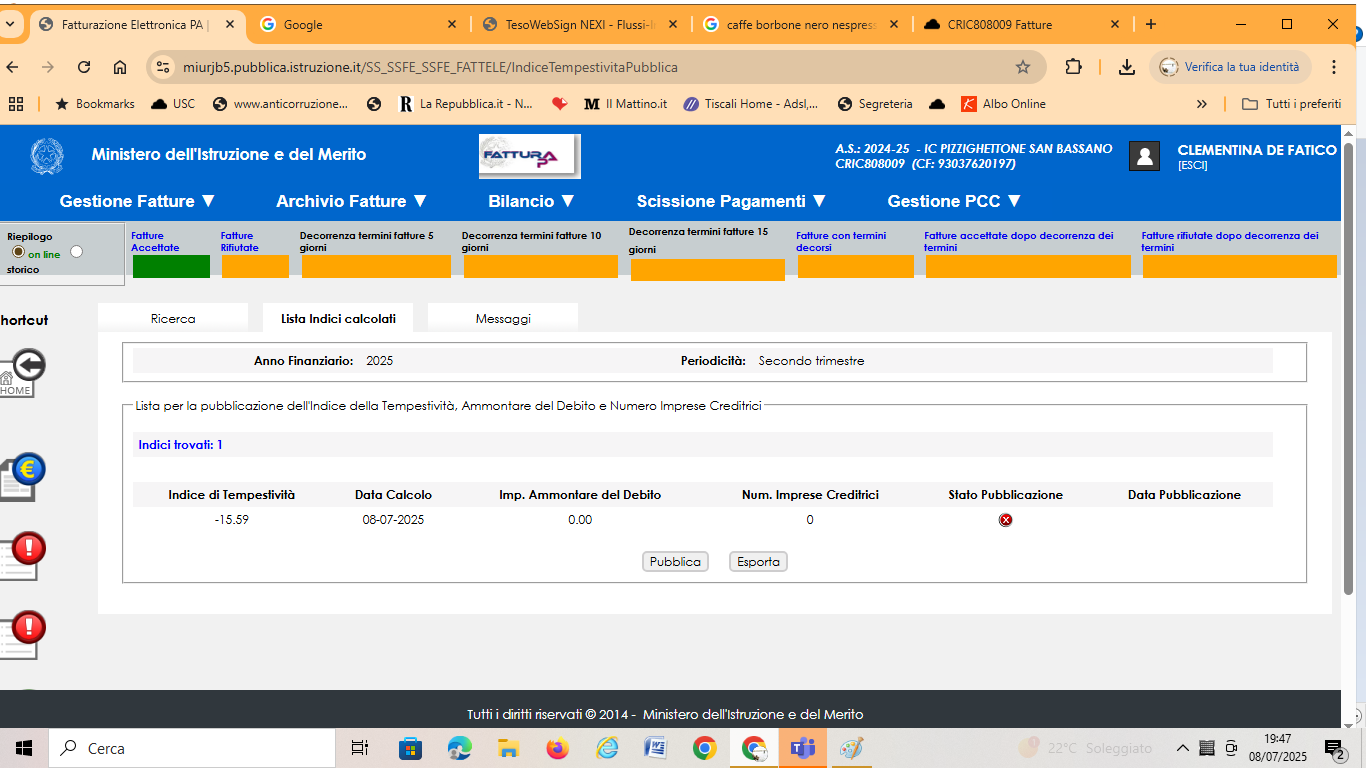Click the red publication status icon

coord(1005,520)
